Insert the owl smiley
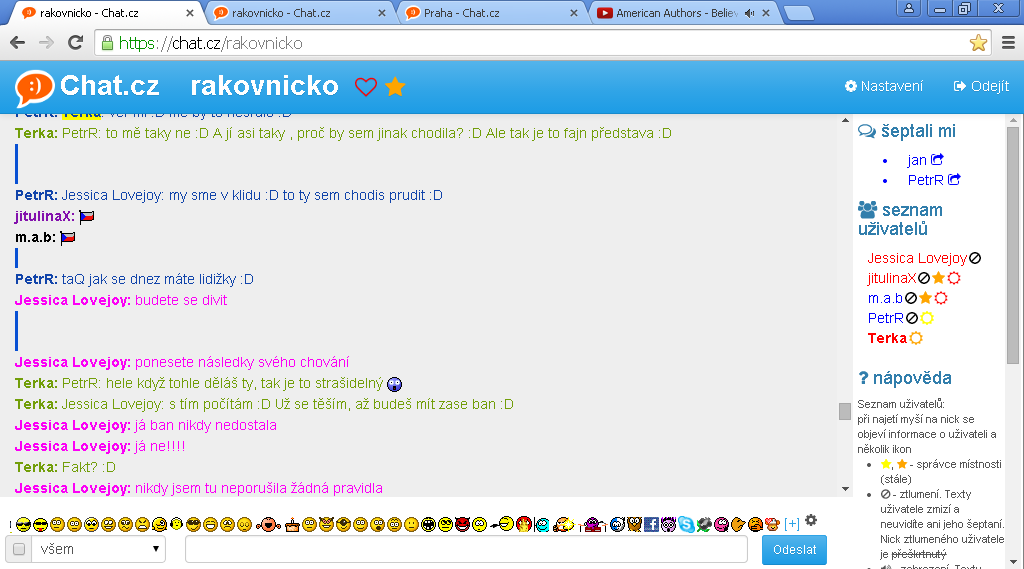The image size is (1024, 569). click(x=634, y=524)
